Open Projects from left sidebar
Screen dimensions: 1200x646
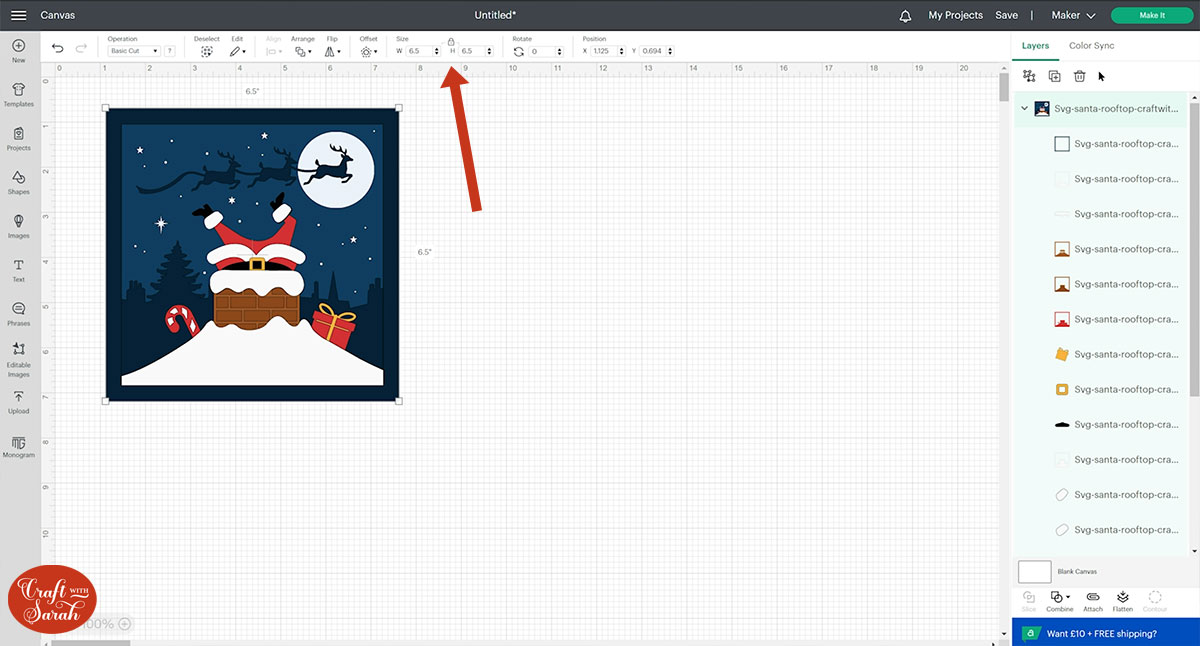pyautogui.click(x=18, y=138)
